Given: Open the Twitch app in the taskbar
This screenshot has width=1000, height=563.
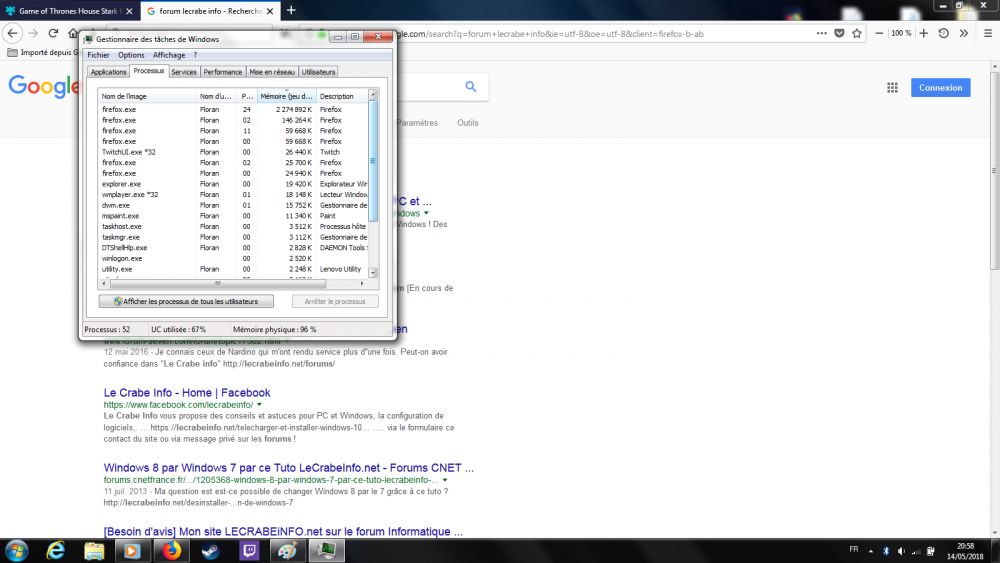Looking at the screenshot, I should point(249,550).
